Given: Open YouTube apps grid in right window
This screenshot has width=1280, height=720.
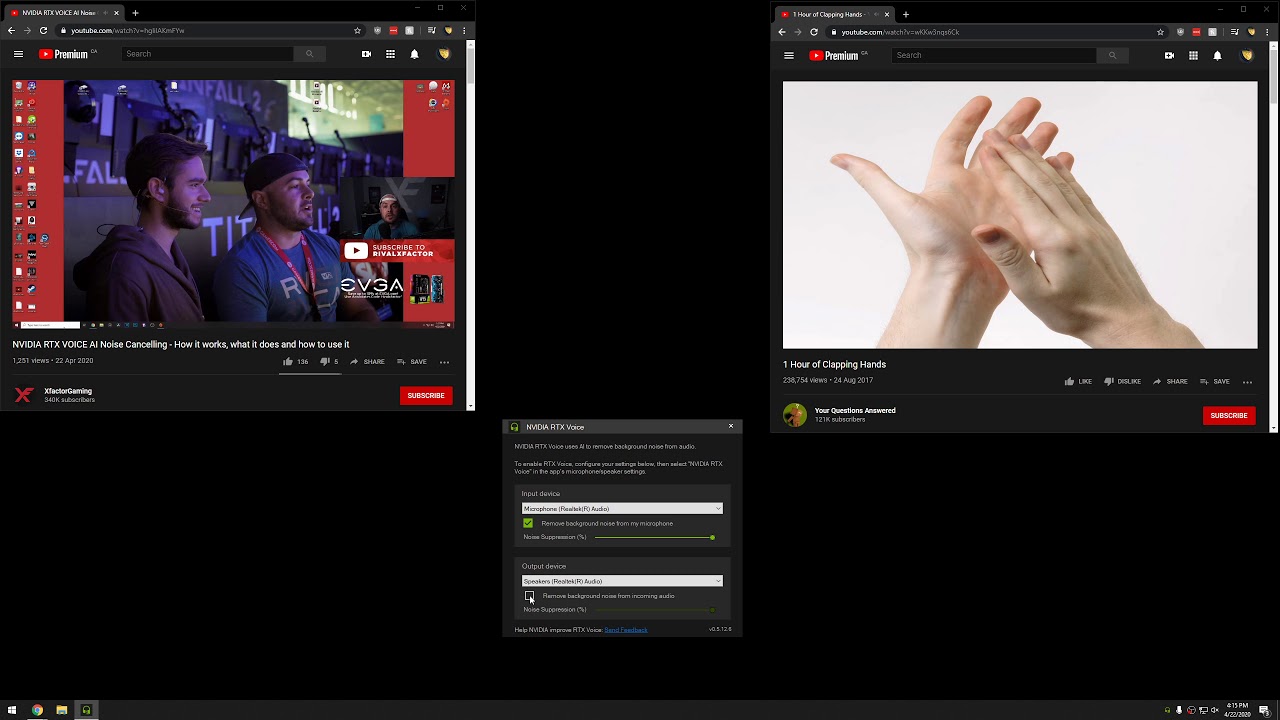Looking at the screenshot, I should click(x=1193, y=55).
